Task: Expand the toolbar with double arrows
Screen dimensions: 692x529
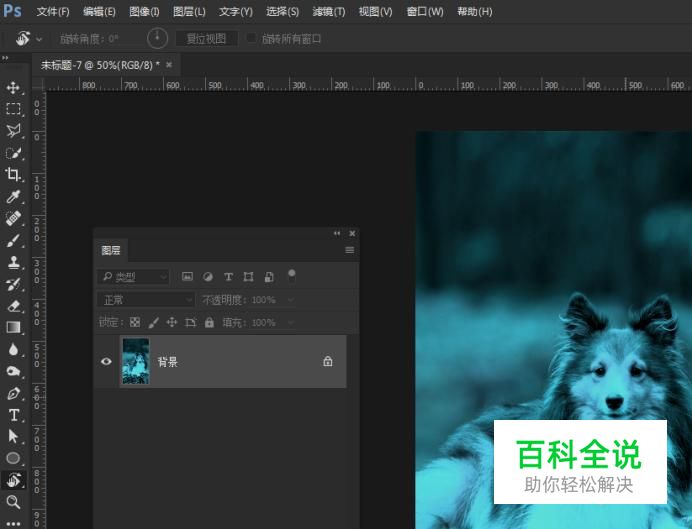Action: (5, 58)
